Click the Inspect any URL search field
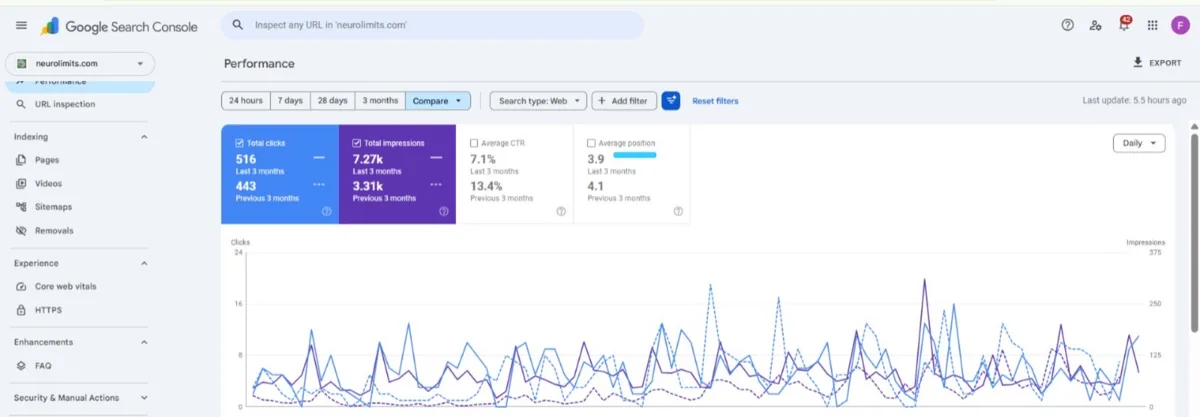This screenshot has width=1200, height=417. point(433,25)
